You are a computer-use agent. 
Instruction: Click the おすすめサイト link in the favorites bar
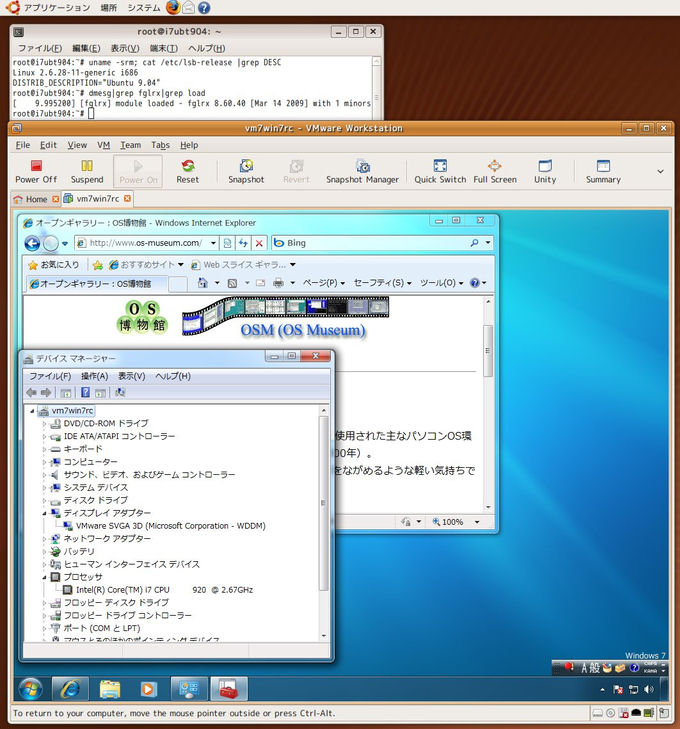(x=146, y=265)
